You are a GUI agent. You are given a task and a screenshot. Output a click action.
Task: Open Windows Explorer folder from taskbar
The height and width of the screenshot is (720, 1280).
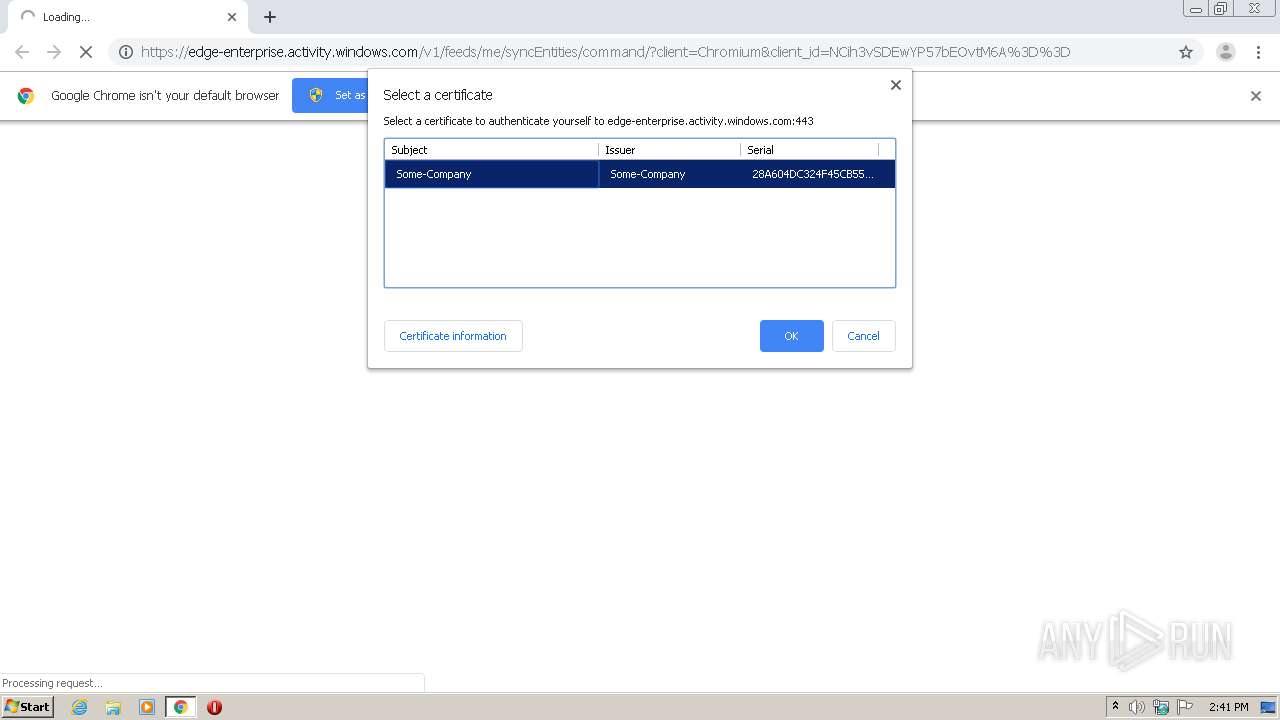(113, 707)
